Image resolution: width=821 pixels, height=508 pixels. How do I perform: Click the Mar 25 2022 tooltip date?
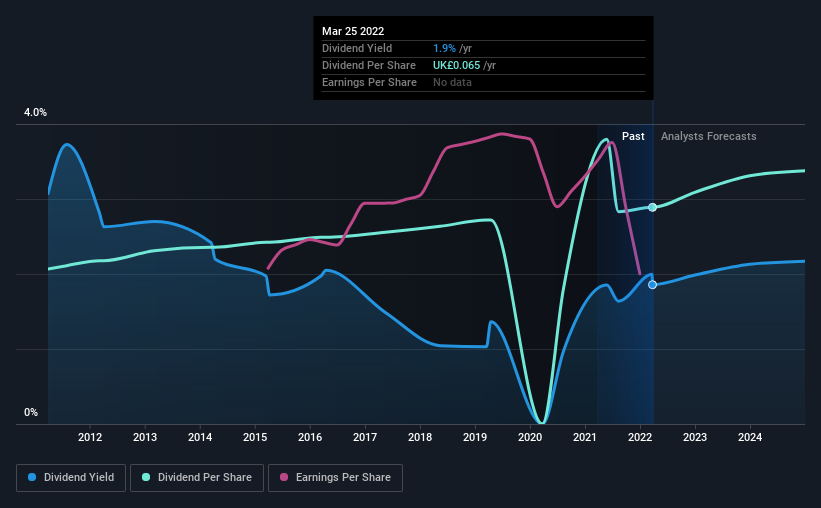(x=353, y=31)
